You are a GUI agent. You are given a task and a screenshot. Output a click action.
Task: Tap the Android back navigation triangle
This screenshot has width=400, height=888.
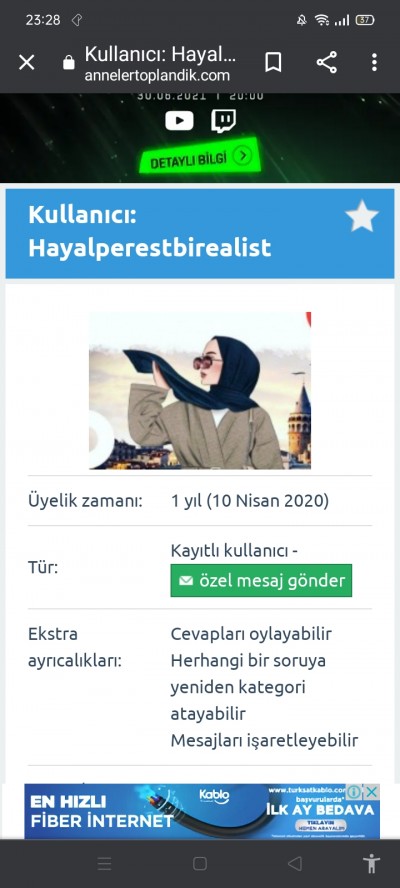coord(295,864)
